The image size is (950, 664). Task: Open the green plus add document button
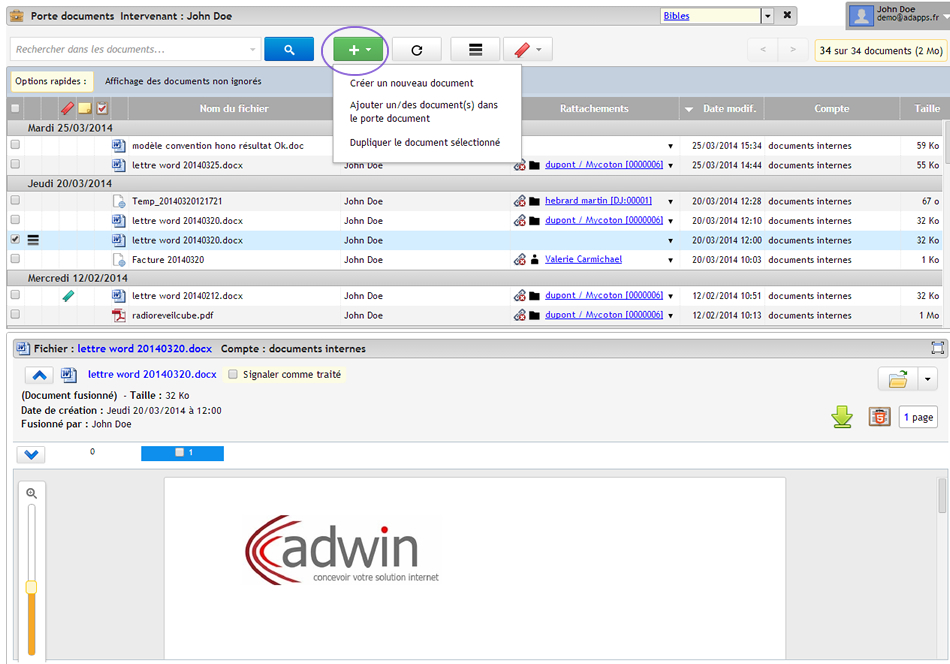point(359,50)
